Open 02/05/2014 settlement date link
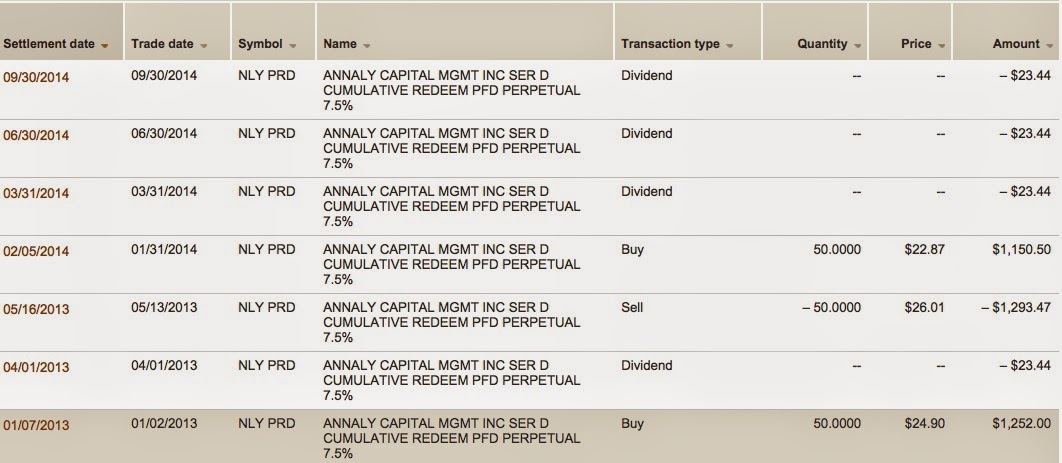The height and width of the screenshot is (463, 1062). pyautogui.click(x=37, y=251)
